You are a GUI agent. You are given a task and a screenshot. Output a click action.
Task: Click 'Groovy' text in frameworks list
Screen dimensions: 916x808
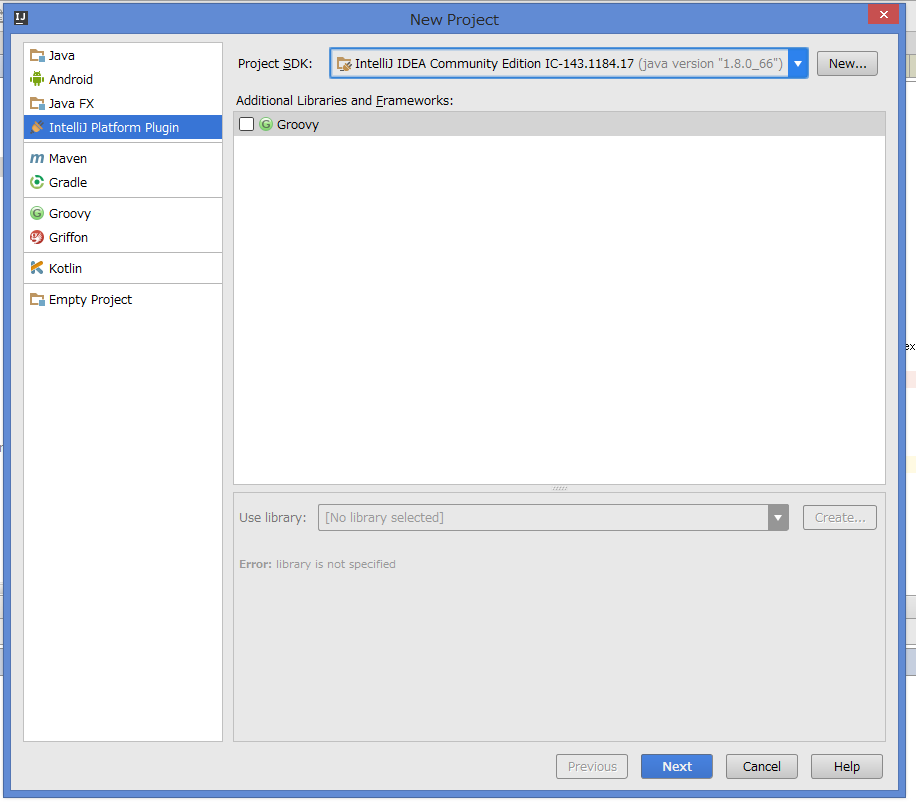pyautogui.click(x=298, y=124)
